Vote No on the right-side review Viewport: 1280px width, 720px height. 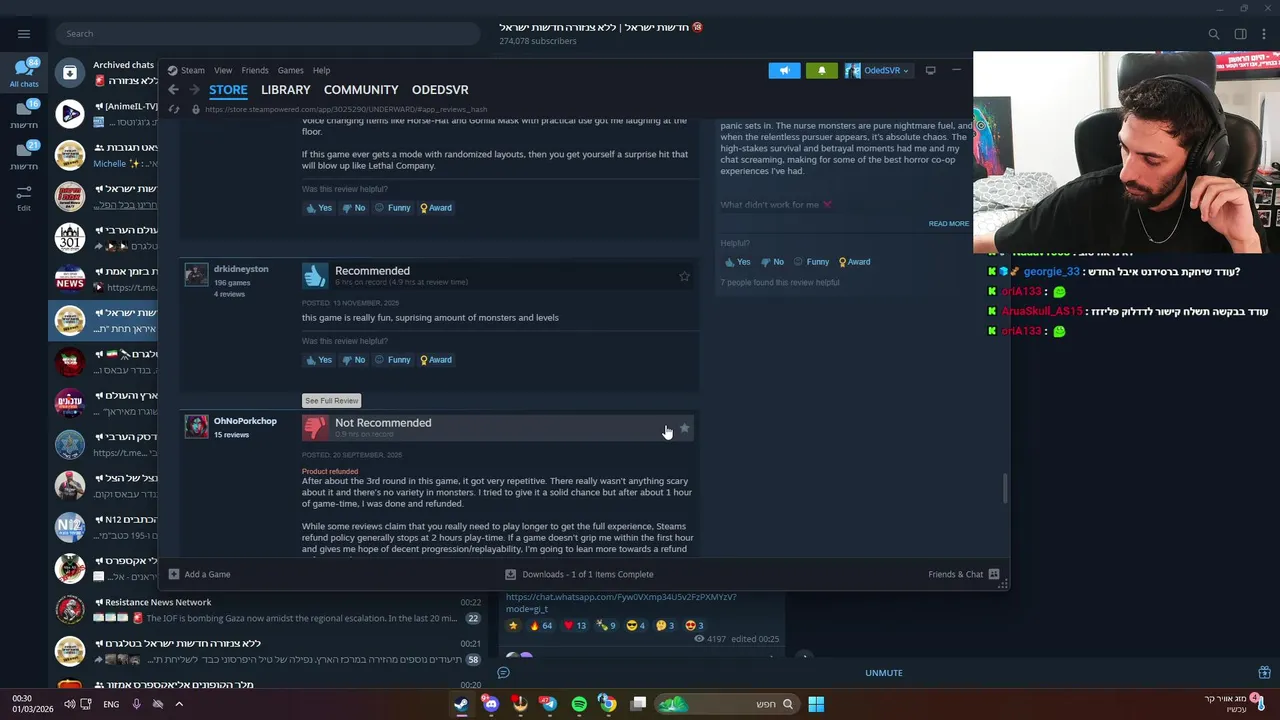772,262
